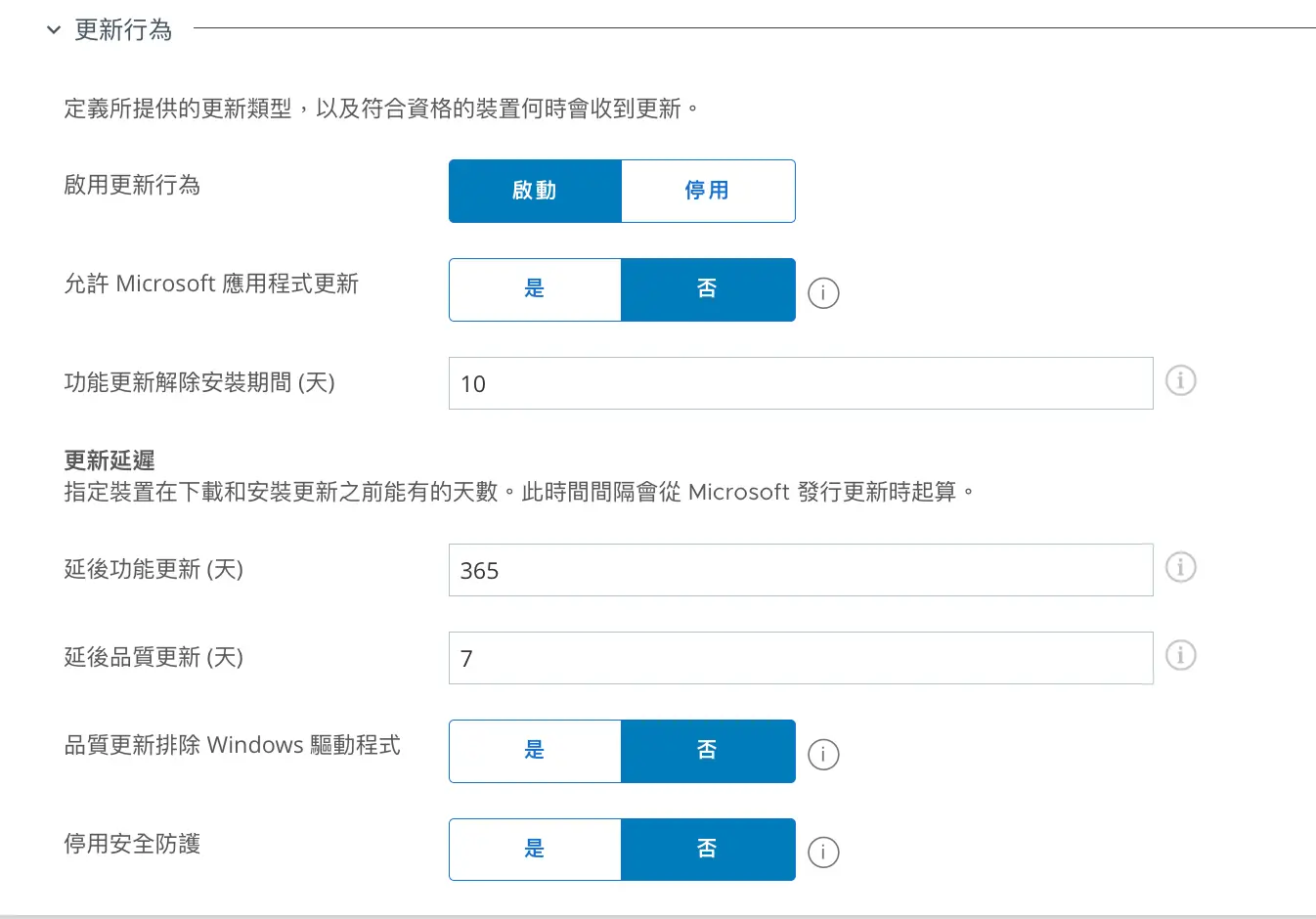Click the 延後品質更新 (天) field showing 7

pos(800,658)
